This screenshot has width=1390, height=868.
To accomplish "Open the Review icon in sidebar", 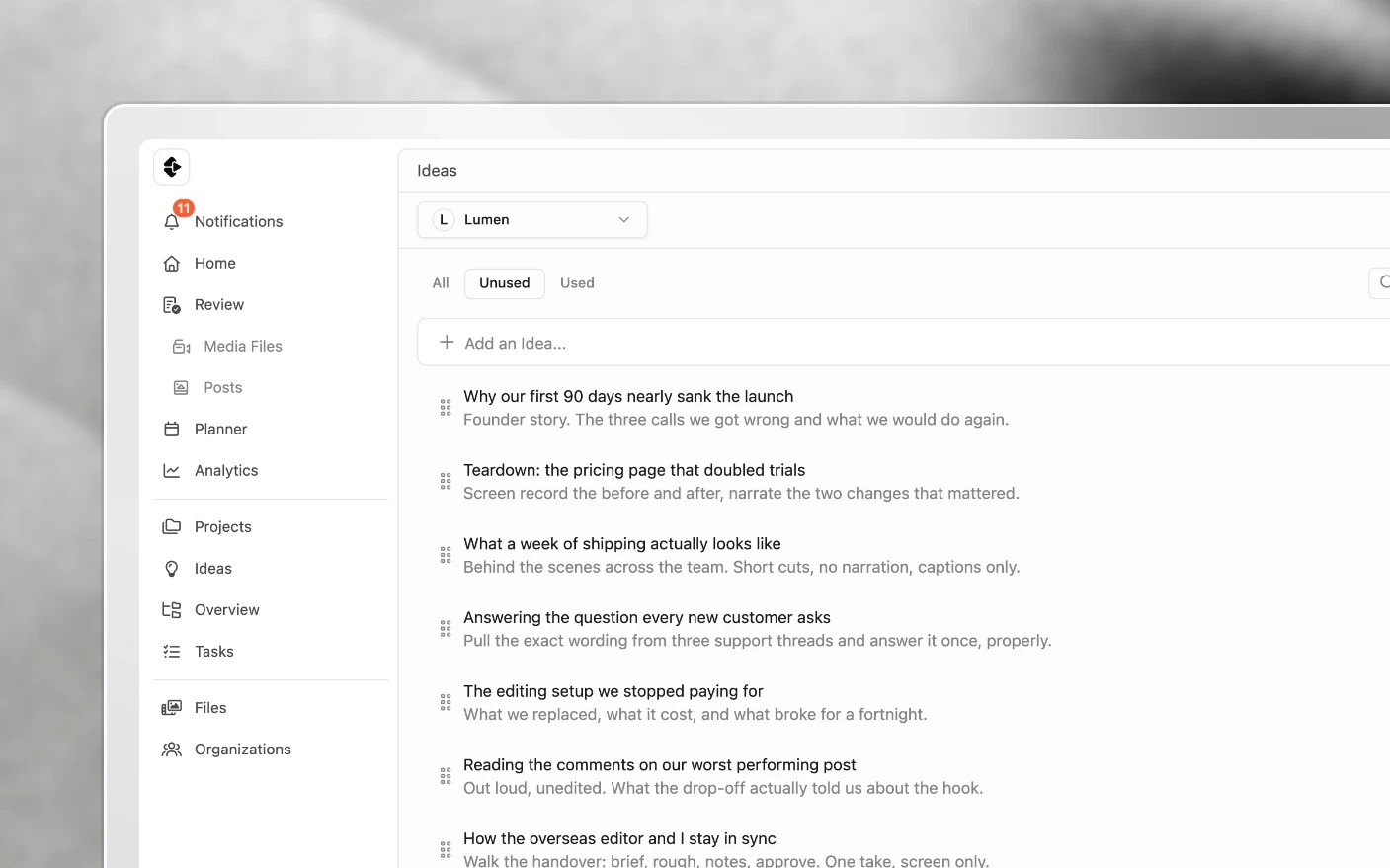I will (x=172, y=305).
